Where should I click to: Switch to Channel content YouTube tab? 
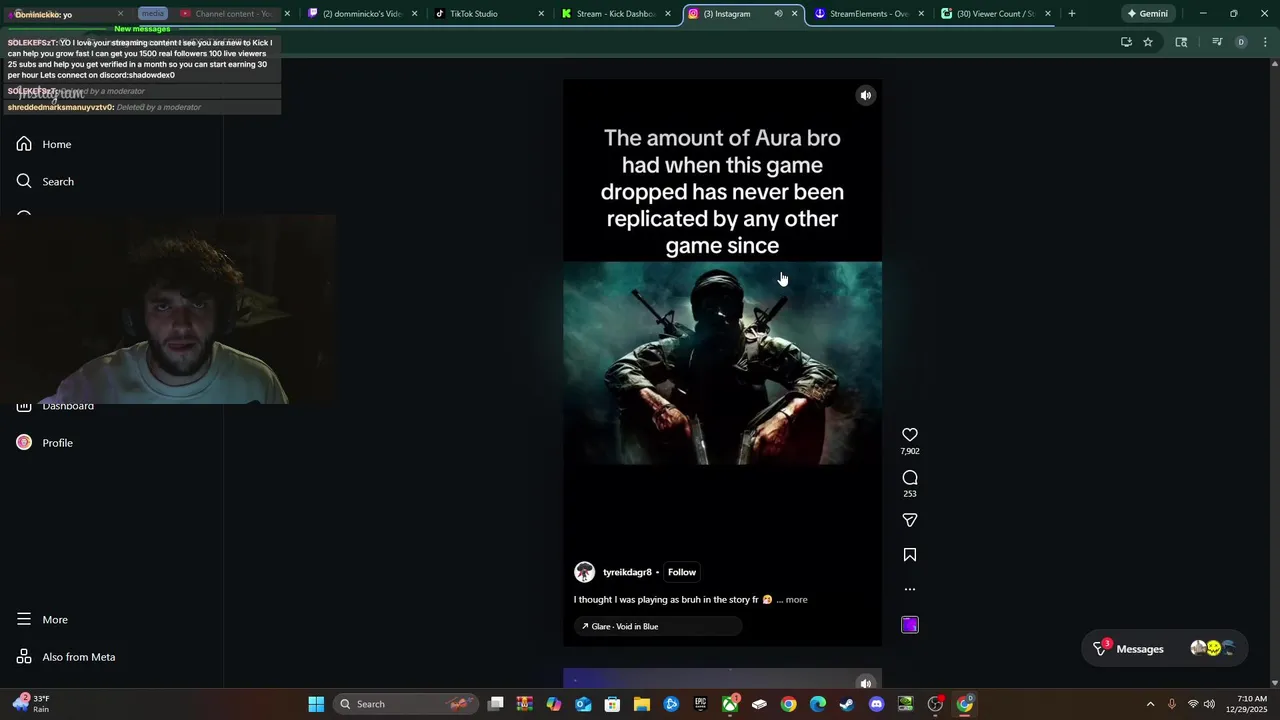tap(234, 14)
